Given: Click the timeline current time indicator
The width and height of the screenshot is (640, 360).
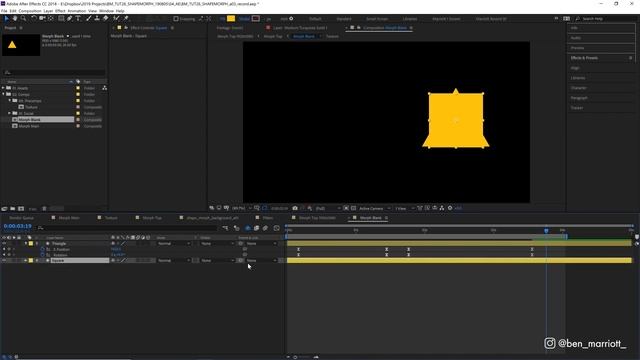Looking at the screenshot, I should click(x=546, y=231).
